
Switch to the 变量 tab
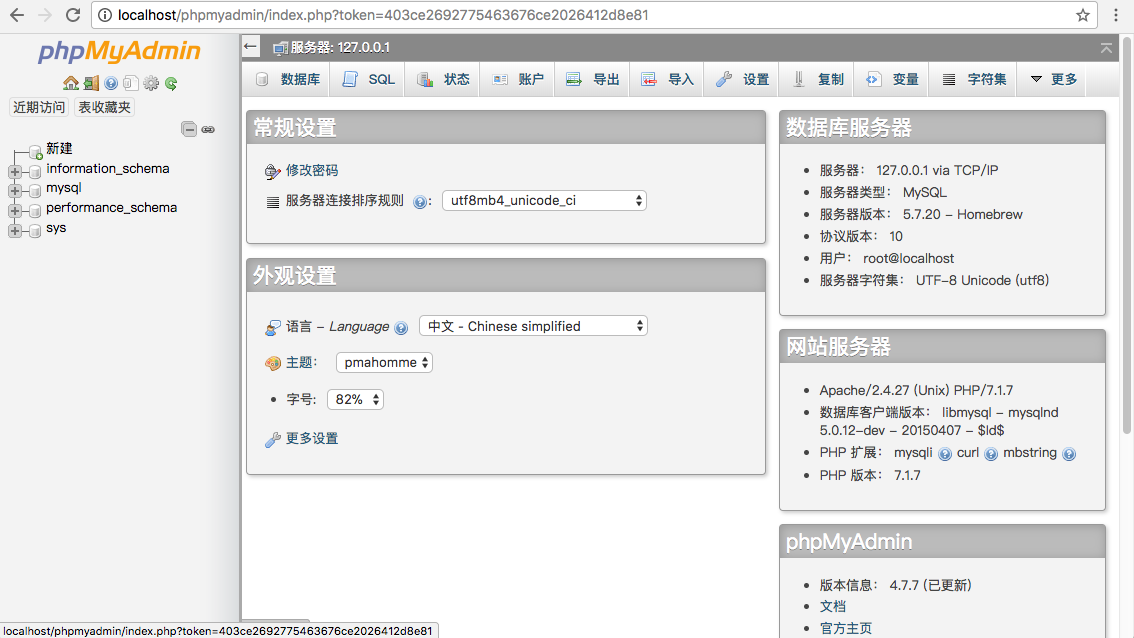(x=892, y=80)
